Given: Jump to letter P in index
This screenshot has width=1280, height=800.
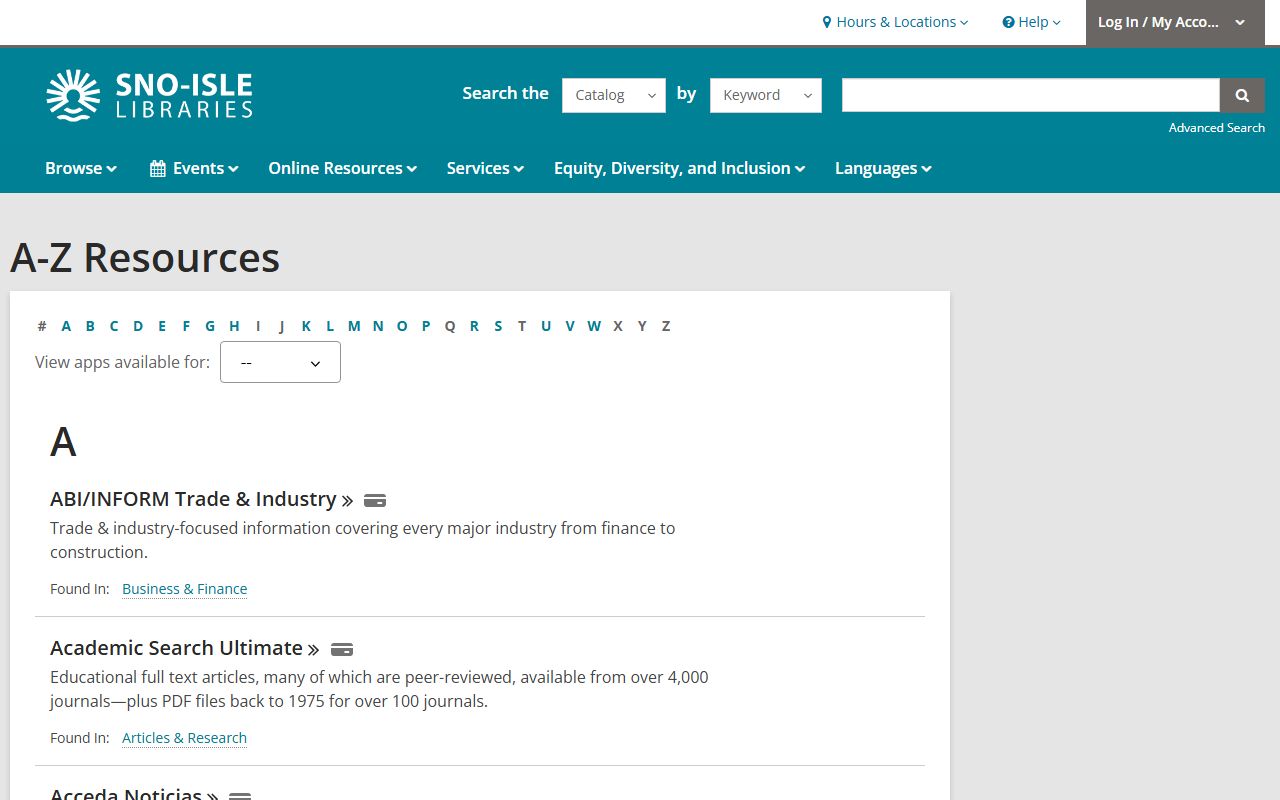Looking at the screenshot, I should (x=426, y=326).
